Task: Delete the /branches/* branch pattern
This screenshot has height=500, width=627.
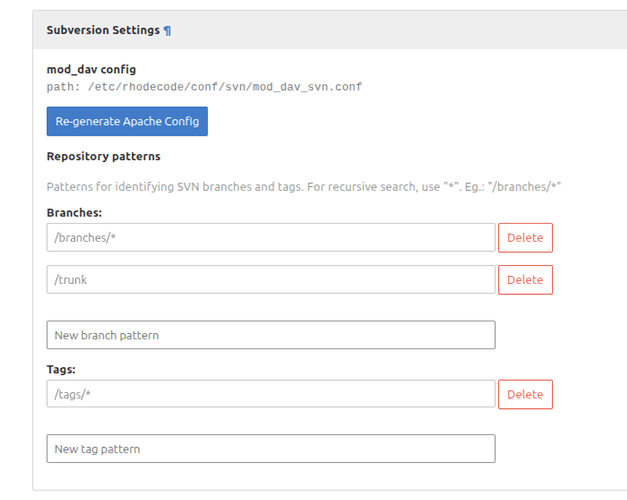Action: point(525,238)
